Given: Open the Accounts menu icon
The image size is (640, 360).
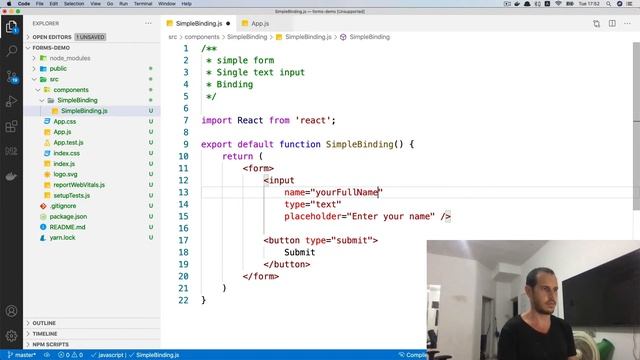Looking at the screenshot, I should click(x=11, y=311).
